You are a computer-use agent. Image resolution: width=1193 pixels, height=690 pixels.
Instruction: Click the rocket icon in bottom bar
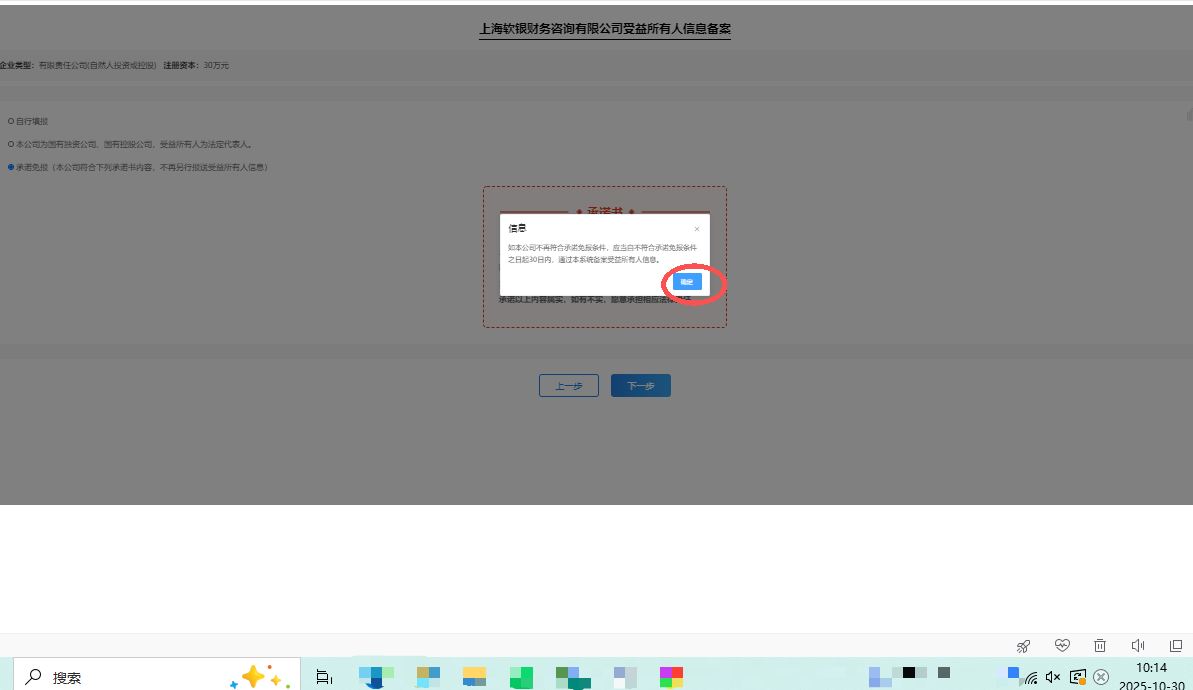1023,646
